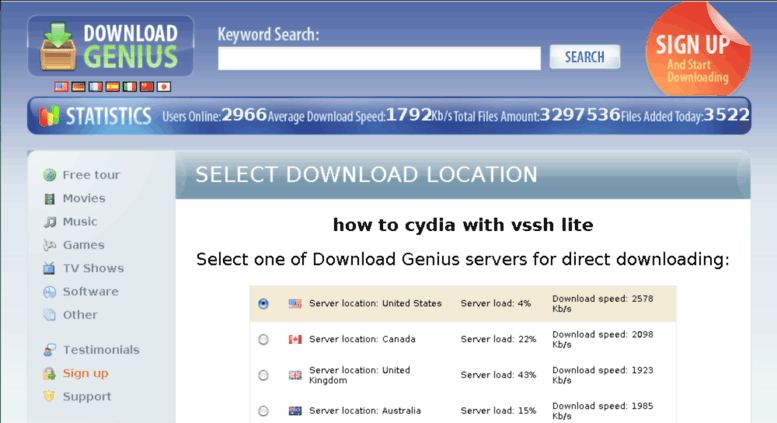Open the Movies category
The image size is (777, 423).
tap(84, 198)
